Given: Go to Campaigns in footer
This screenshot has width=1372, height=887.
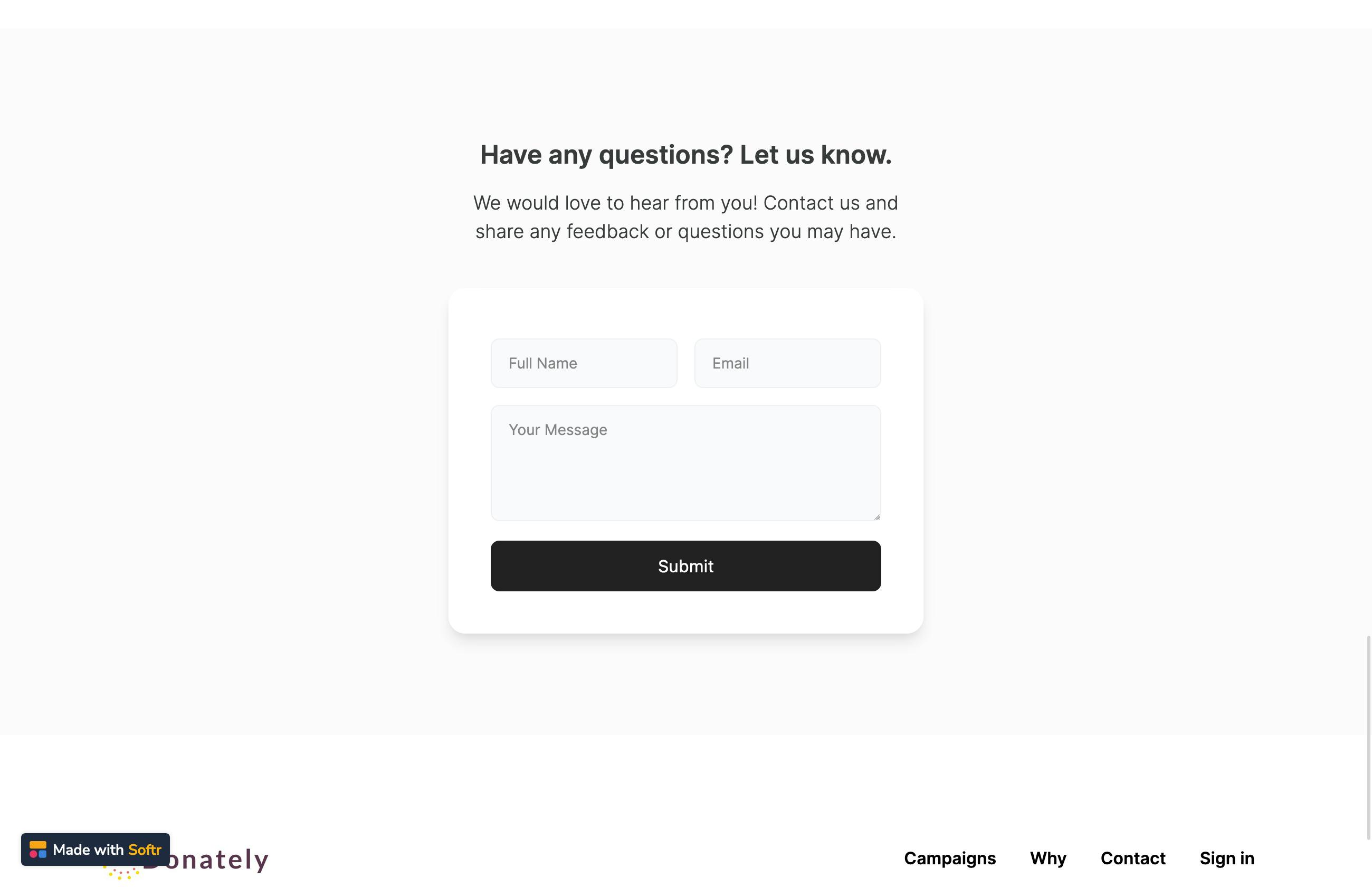Looking at the screenshot, I should [949, 858].
